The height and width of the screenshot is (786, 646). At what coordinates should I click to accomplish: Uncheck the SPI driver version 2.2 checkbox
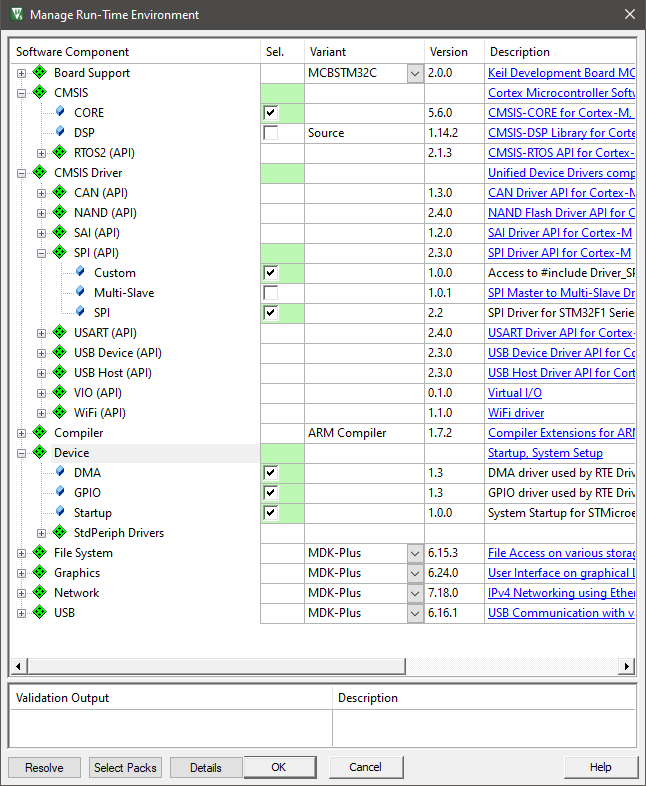pyautogui.click(x=271, y=312)
